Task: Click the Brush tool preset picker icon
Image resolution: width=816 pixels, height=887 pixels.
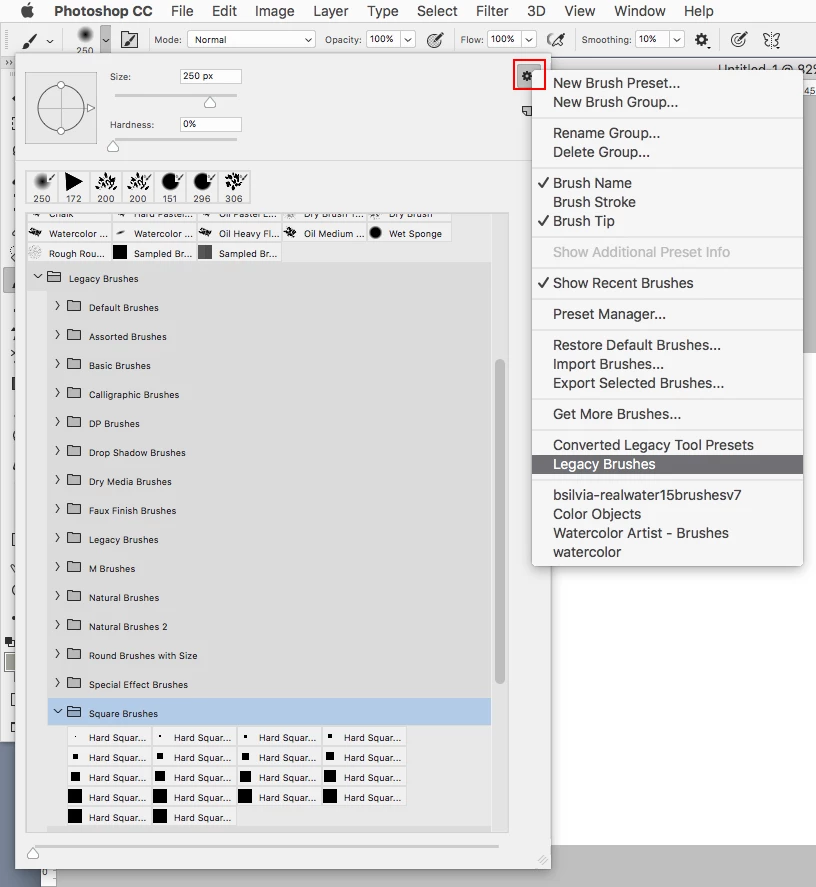Action: coord(29,40)
